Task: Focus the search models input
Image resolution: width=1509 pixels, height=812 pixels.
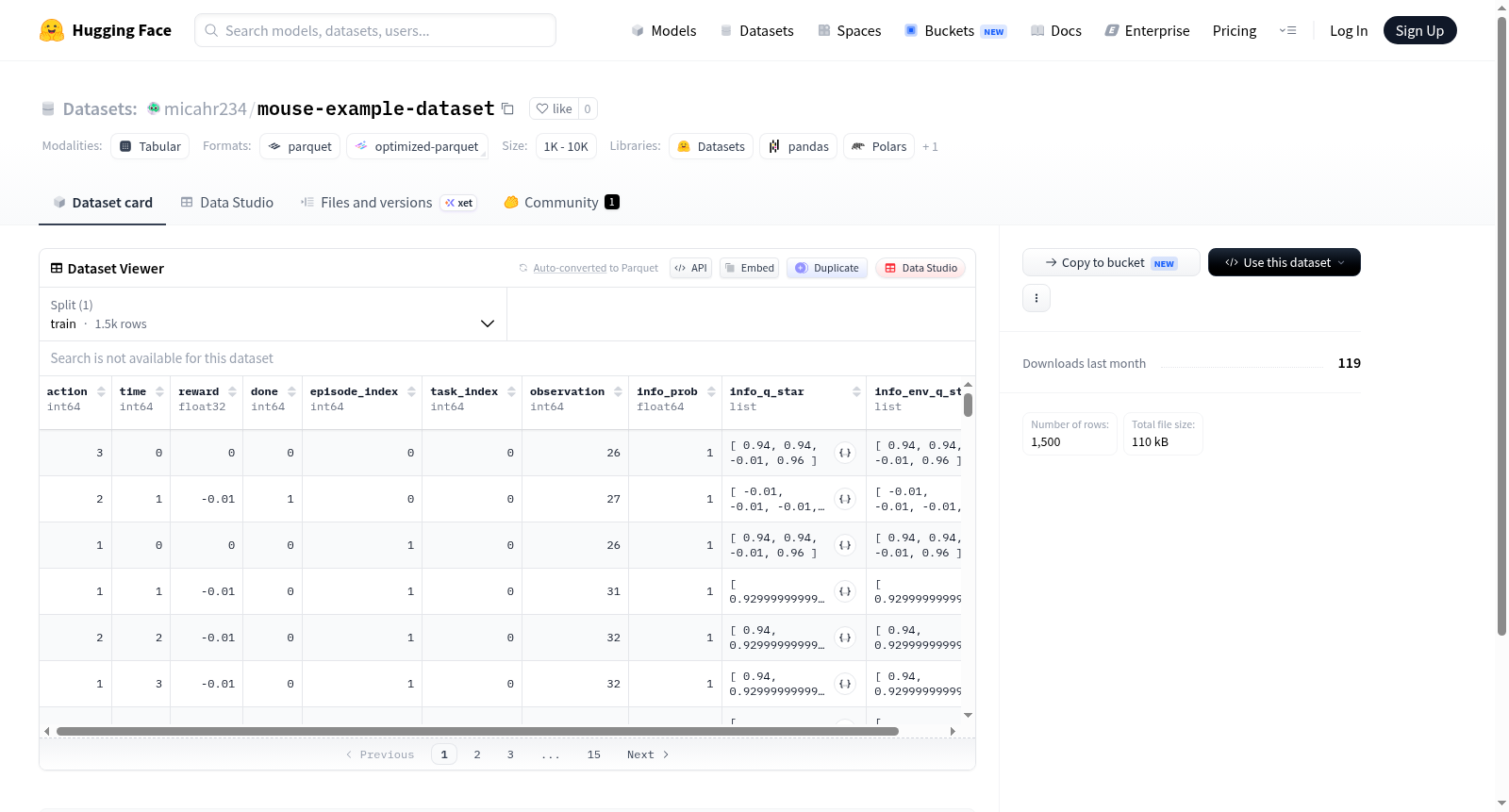Action: 375,30
